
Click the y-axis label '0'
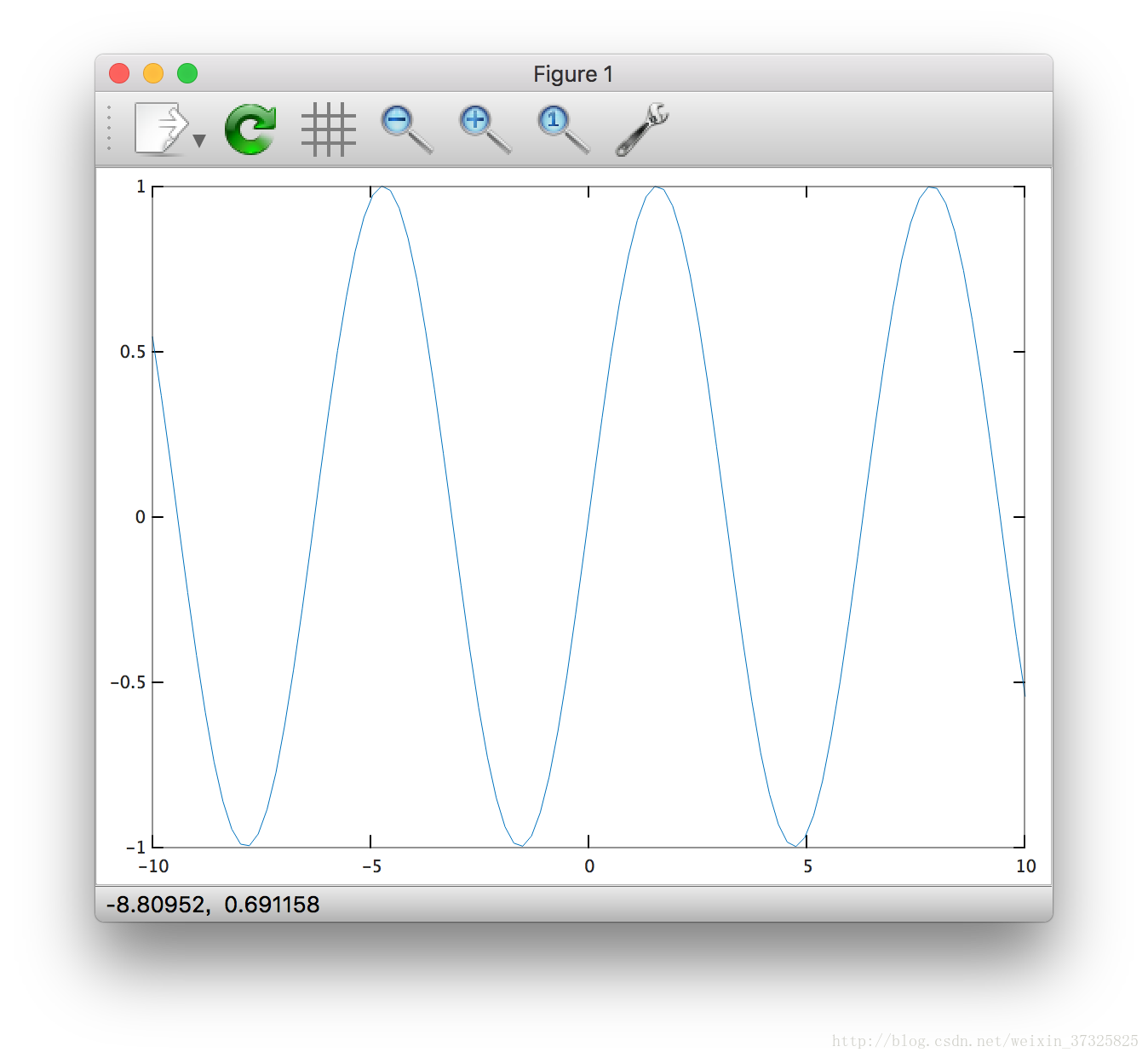(141, 517)
